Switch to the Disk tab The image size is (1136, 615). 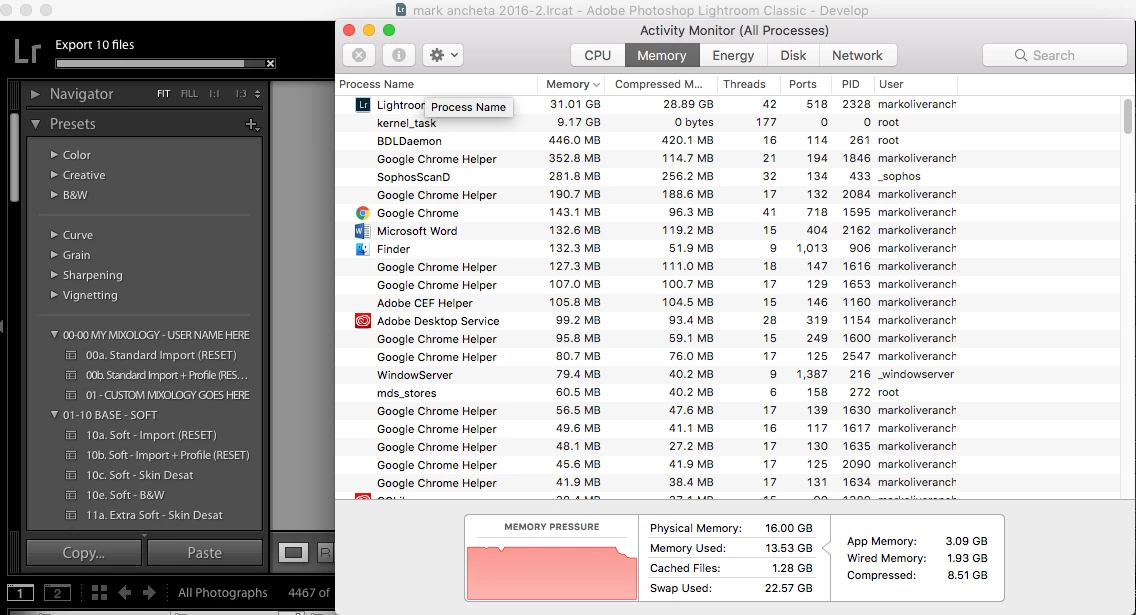click(793, 55)
